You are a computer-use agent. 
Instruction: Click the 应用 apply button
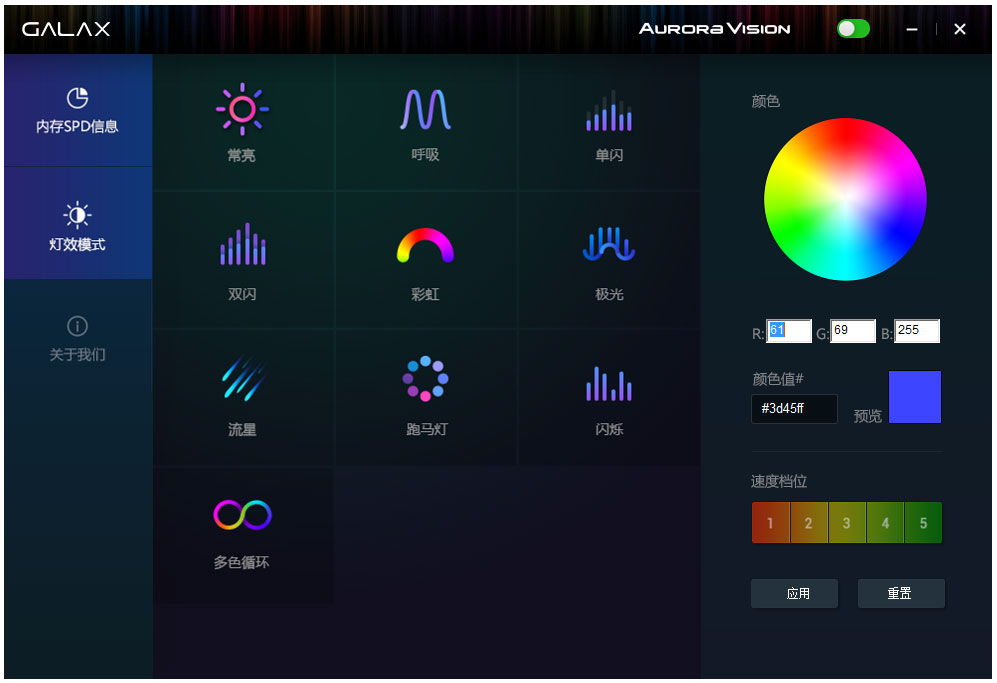(x=797, y=593)
